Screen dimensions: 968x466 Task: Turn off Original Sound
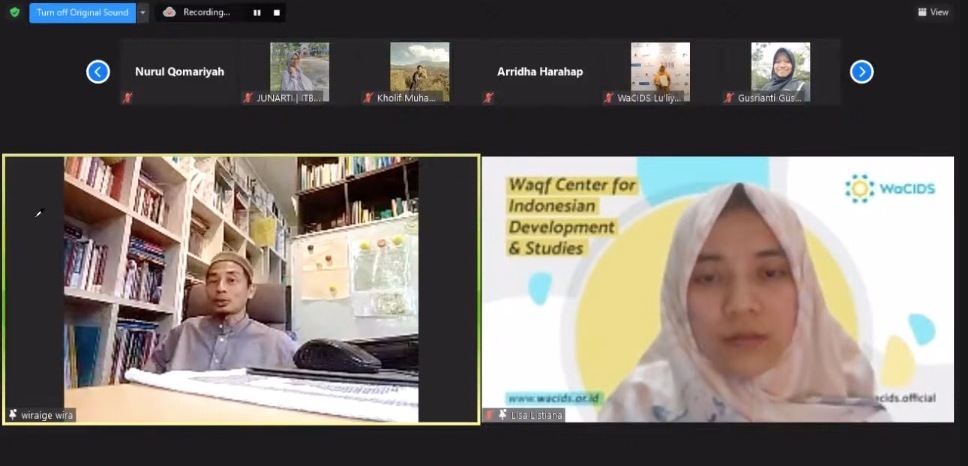tap(82, 12)
